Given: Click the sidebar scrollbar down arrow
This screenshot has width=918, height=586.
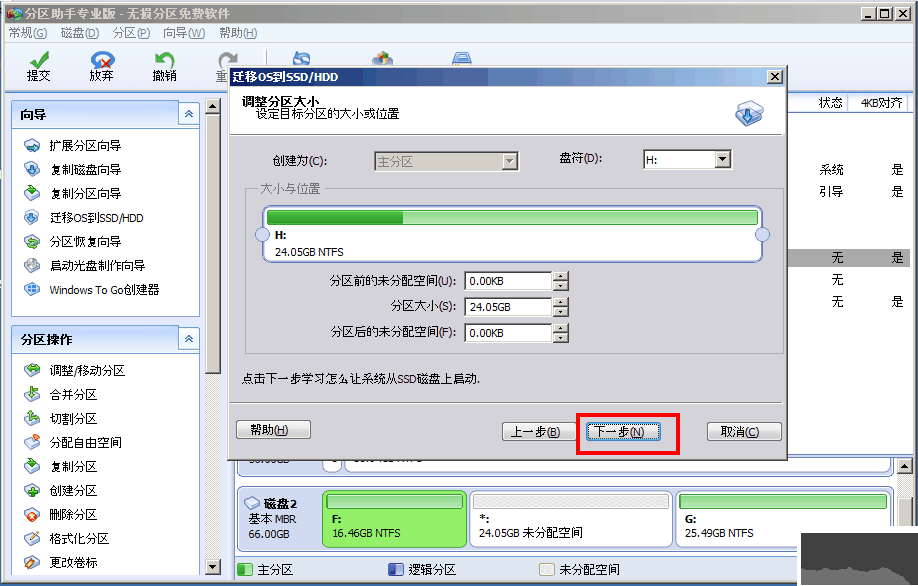Looking at the screenshot, I should 213,567.
